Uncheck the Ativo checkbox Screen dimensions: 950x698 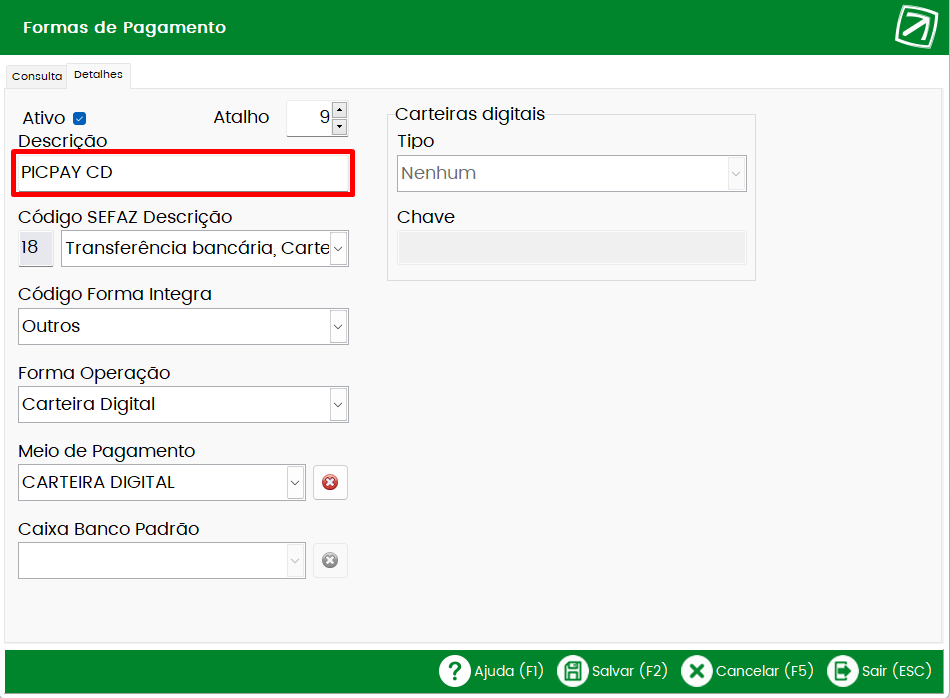click(79, 118)
